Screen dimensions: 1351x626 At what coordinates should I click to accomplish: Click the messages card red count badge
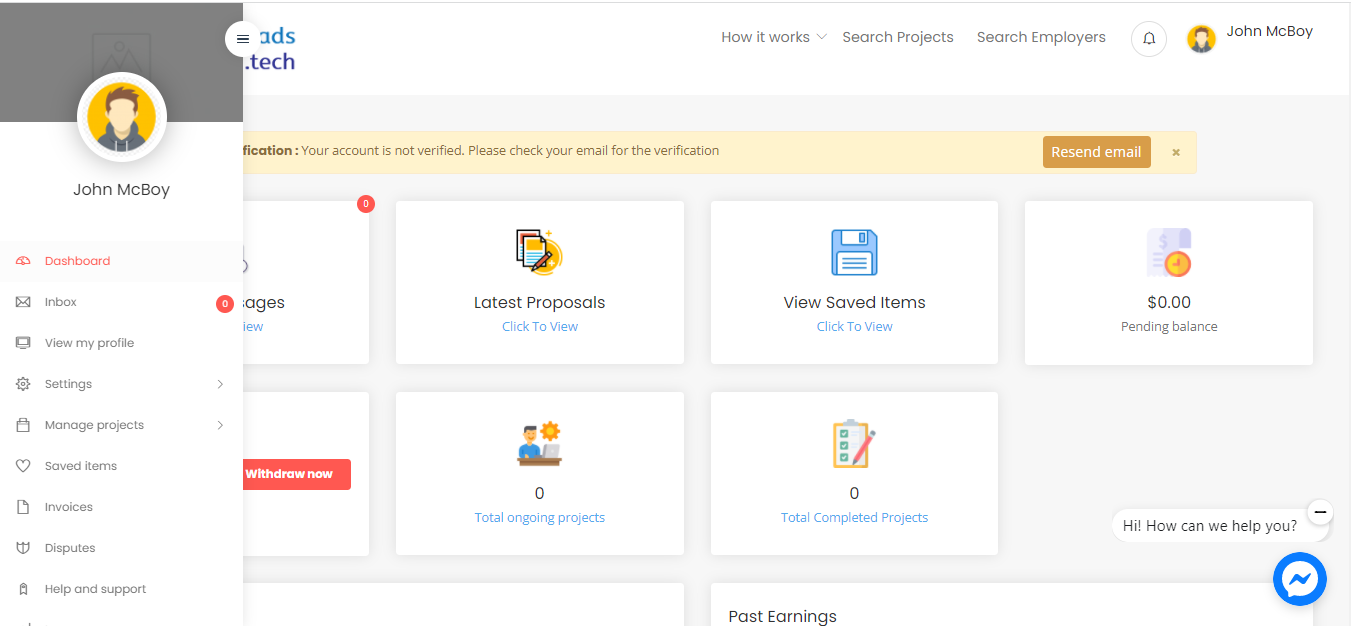366,204
